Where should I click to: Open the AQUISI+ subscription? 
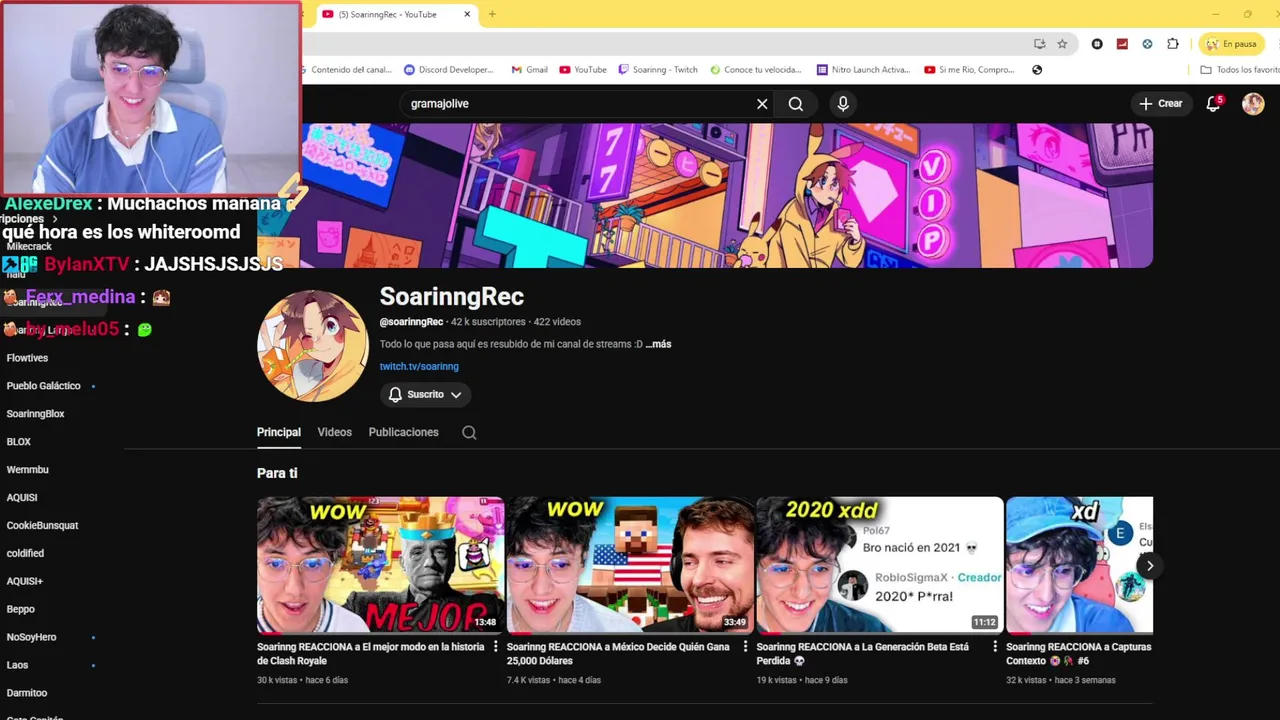point(25,581)
